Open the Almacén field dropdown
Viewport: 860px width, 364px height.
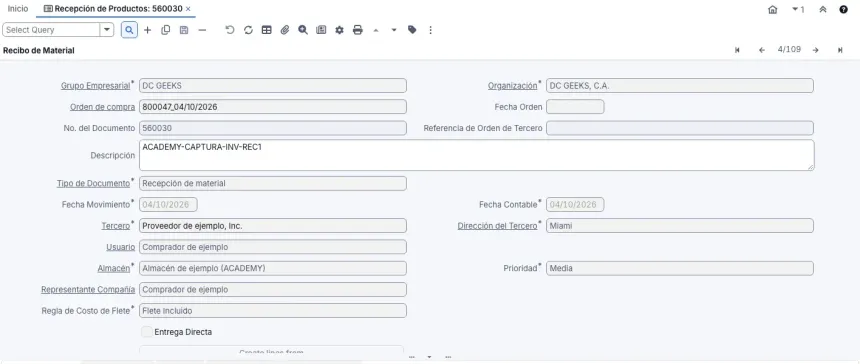273,268
